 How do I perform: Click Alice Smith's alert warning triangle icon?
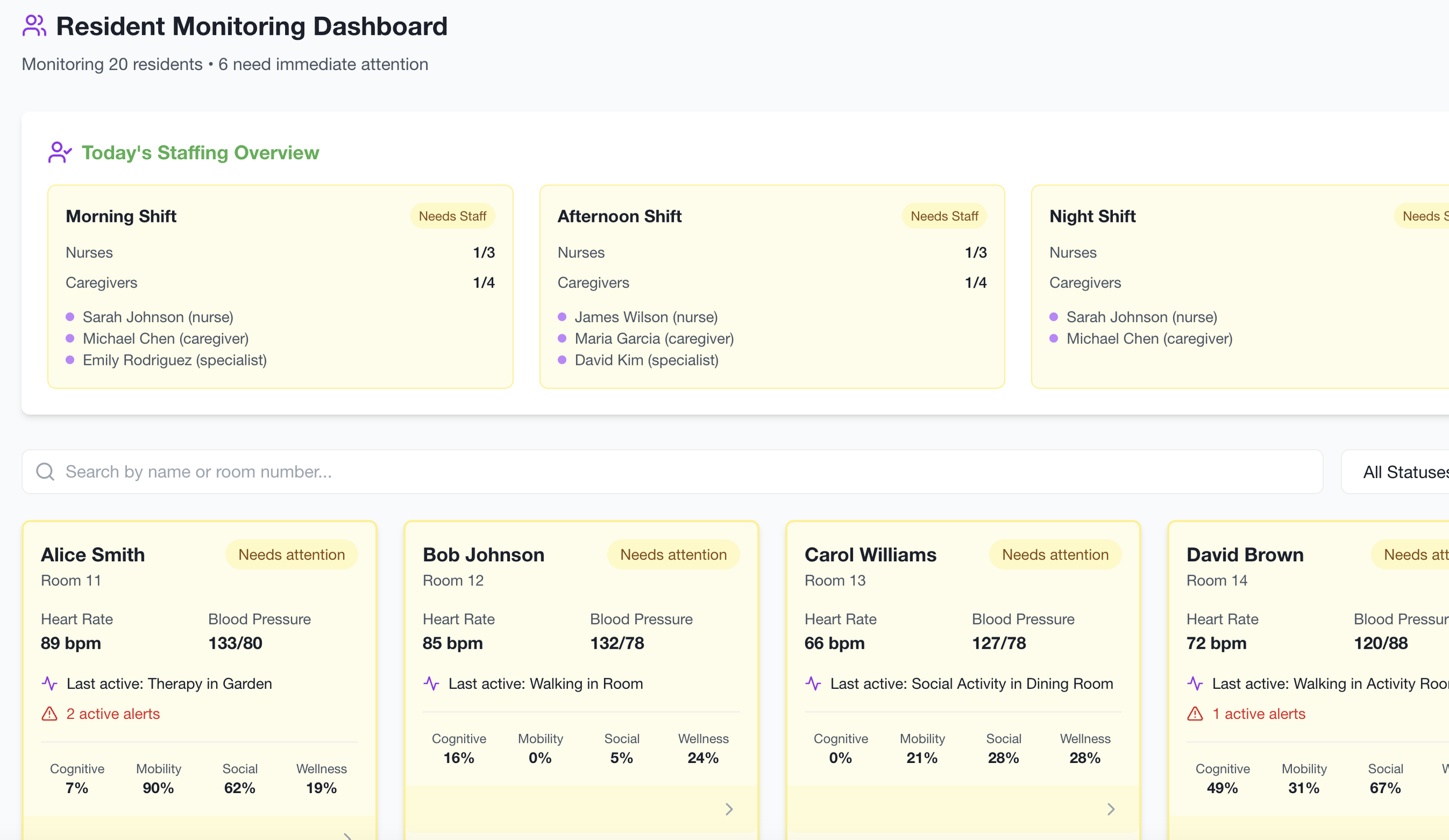pos(50,714)
